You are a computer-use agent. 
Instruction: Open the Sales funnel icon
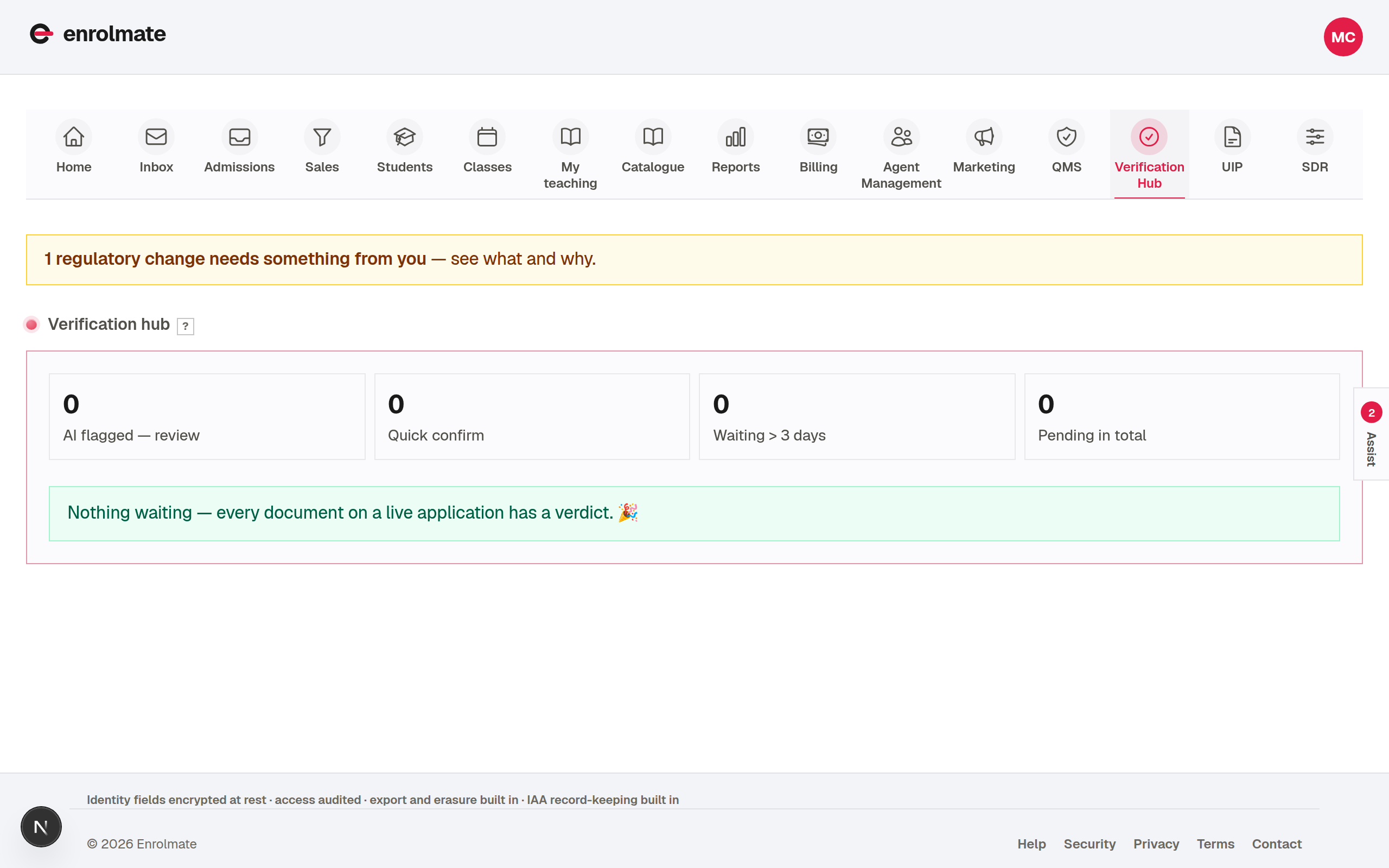click(322, 137)
